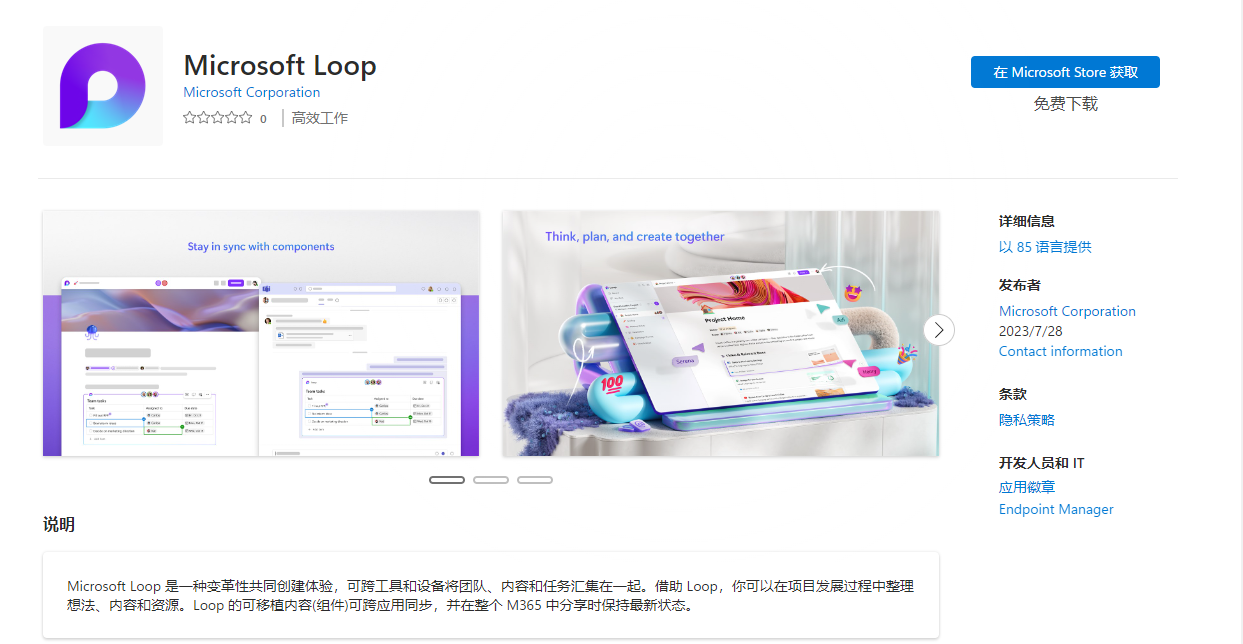Click the Microsoft Loop title heading

280,66
